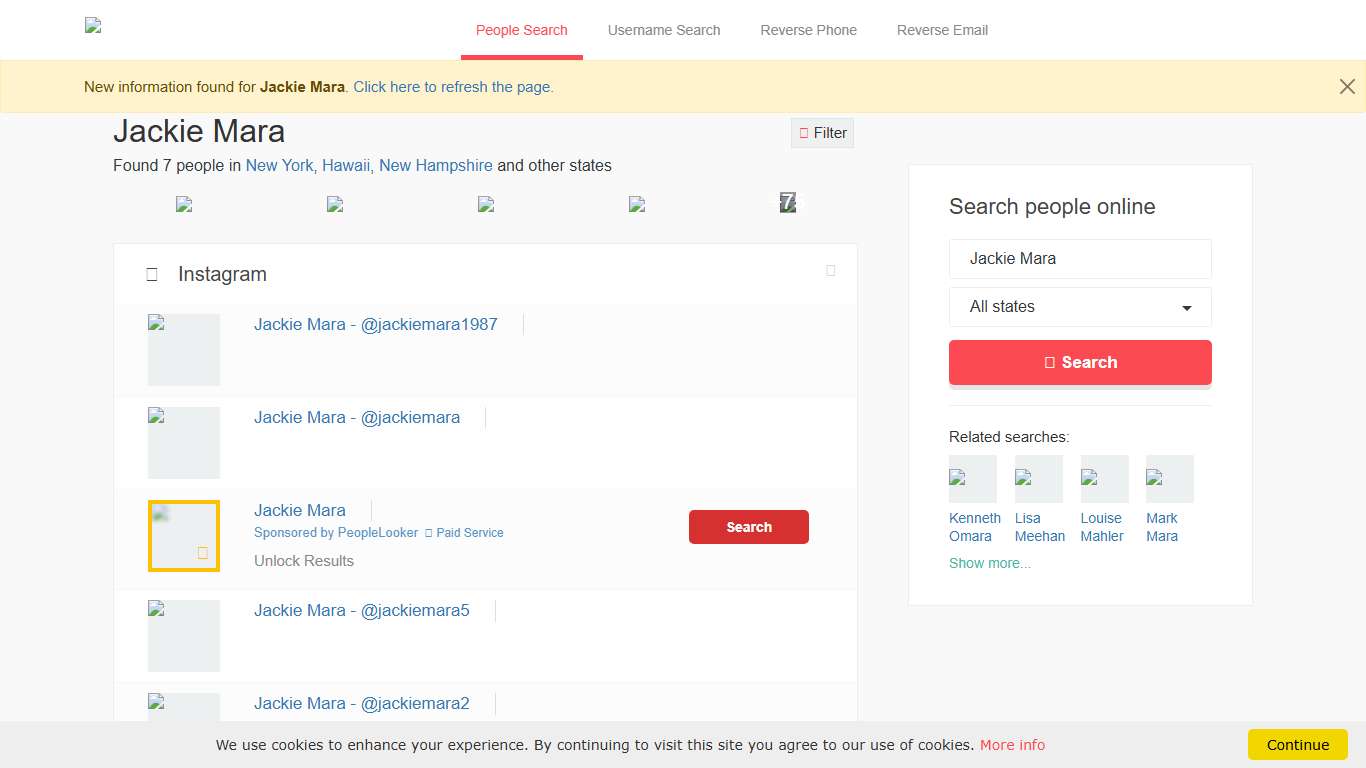Open the Reverse Phone tab
The height and width of the screenshot is (768, 1366).
pos(808,30)
